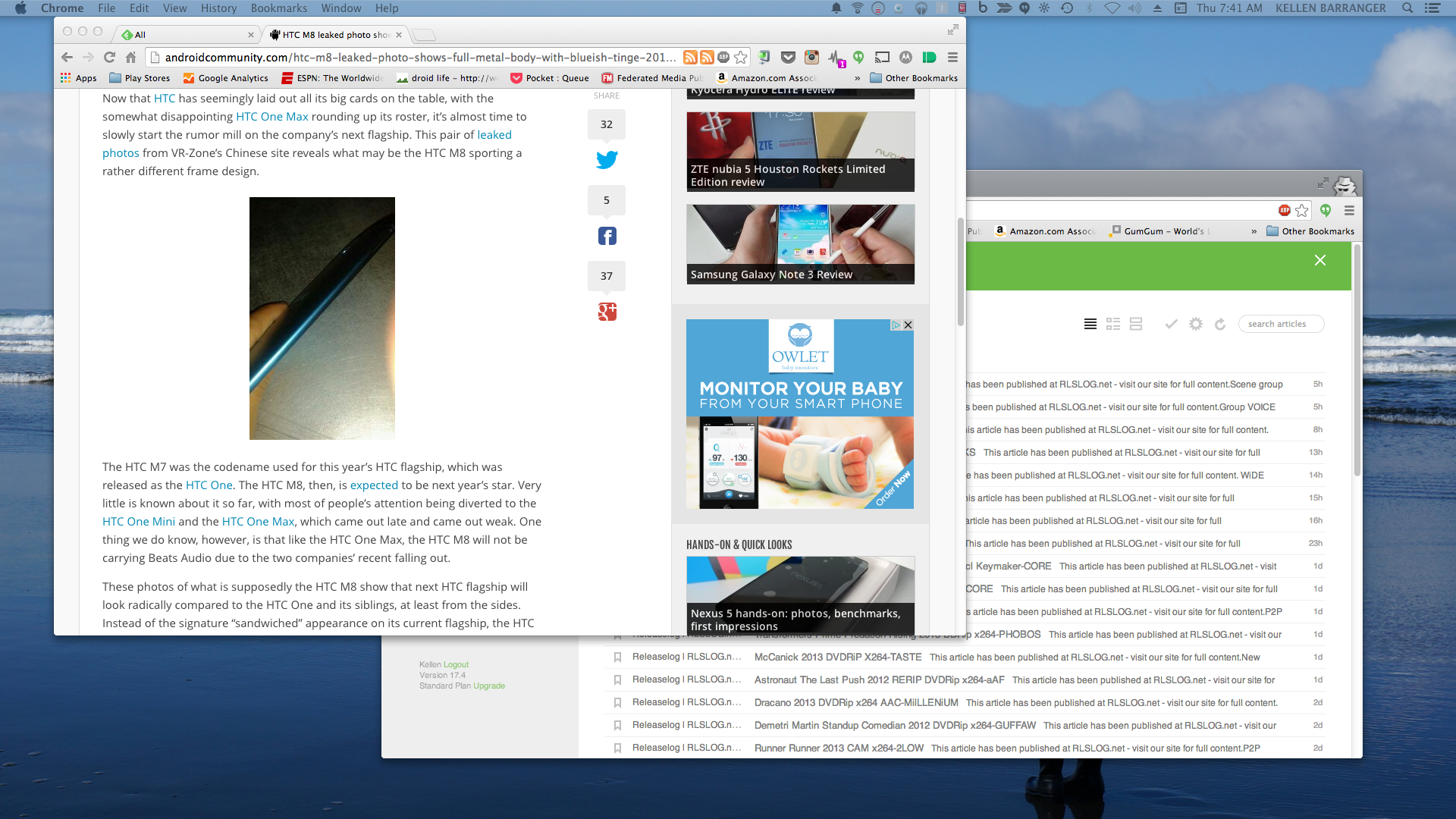Screen dimensions: 1456x819
Task: Click the Twitter share icon
Action: 607,160
